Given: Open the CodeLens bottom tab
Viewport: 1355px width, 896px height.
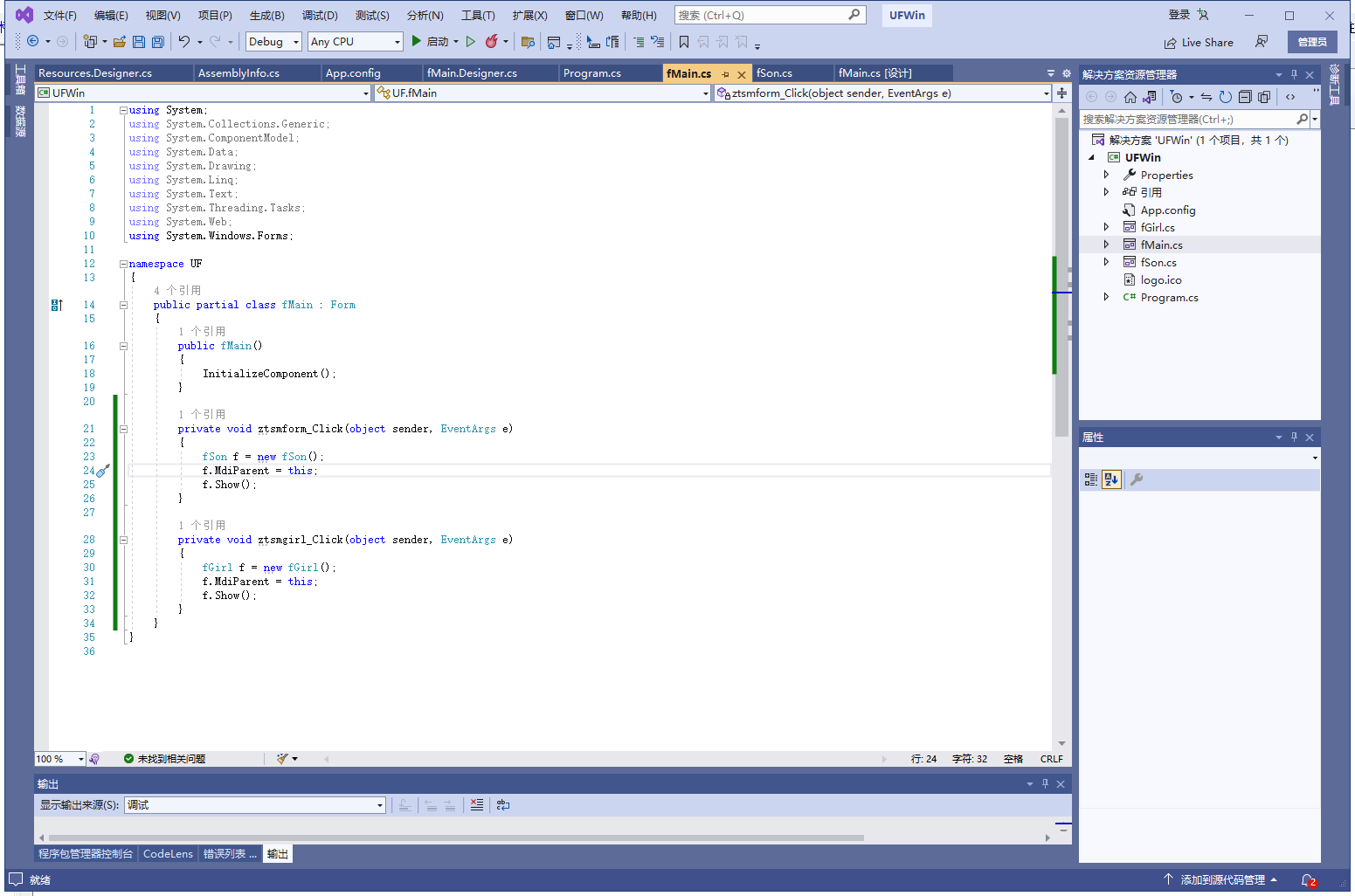Looking at the screenshot, I should pyautogui.click(x=168, y=854).
